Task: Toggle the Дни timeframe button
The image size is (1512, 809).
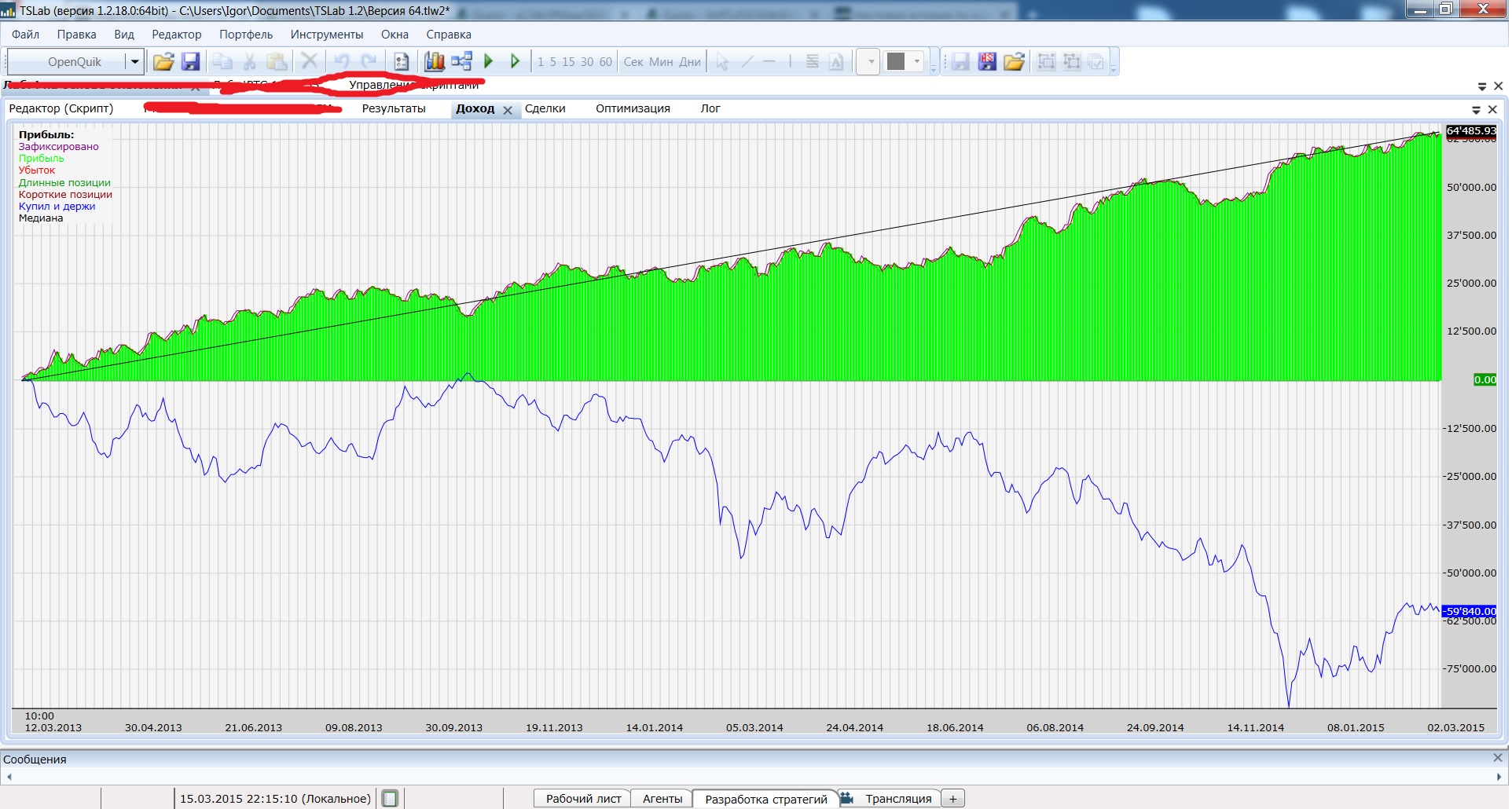Action: 690,62
